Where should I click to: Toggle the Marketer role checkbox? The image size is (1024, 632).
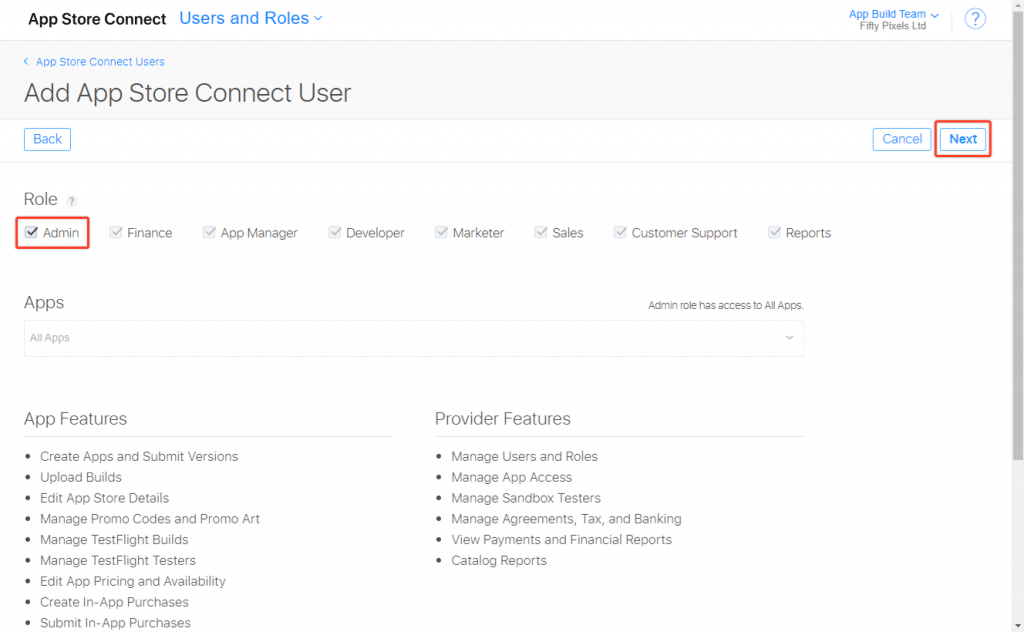[441, 232]
